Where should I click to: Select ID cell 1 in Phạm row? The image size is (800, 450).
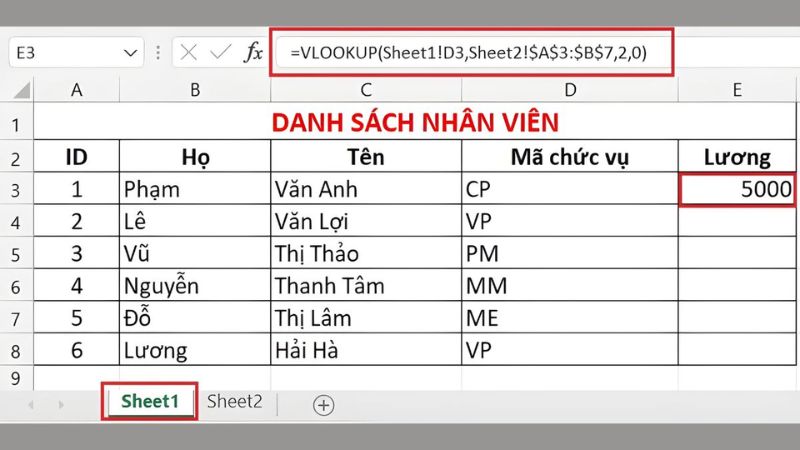77,189
